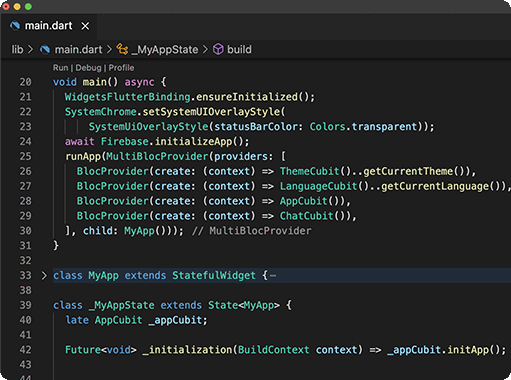Open the _MyAppState breadcrumb segment
This screenshot has height=380, width=511.
(165, 50)
